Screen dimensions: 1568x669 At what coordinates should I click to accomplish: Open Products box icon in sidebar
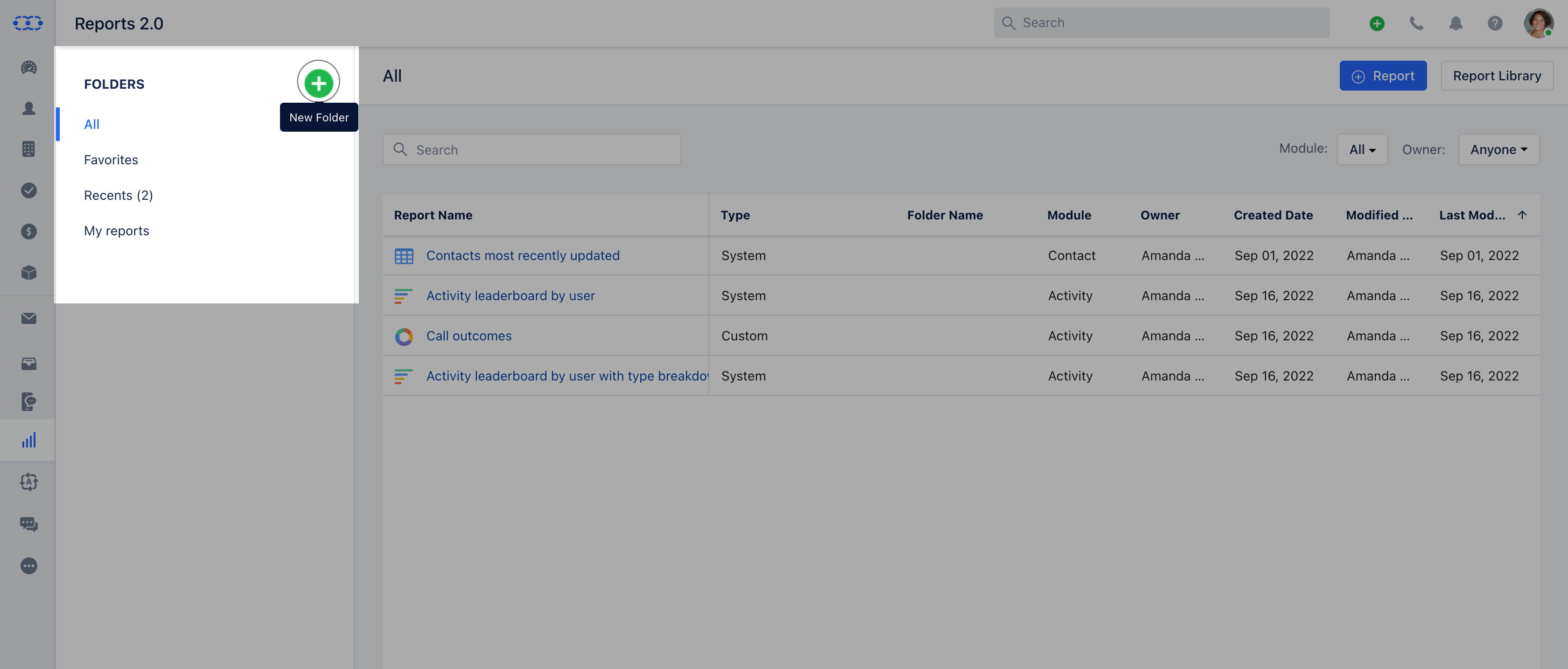click(28, 273)
